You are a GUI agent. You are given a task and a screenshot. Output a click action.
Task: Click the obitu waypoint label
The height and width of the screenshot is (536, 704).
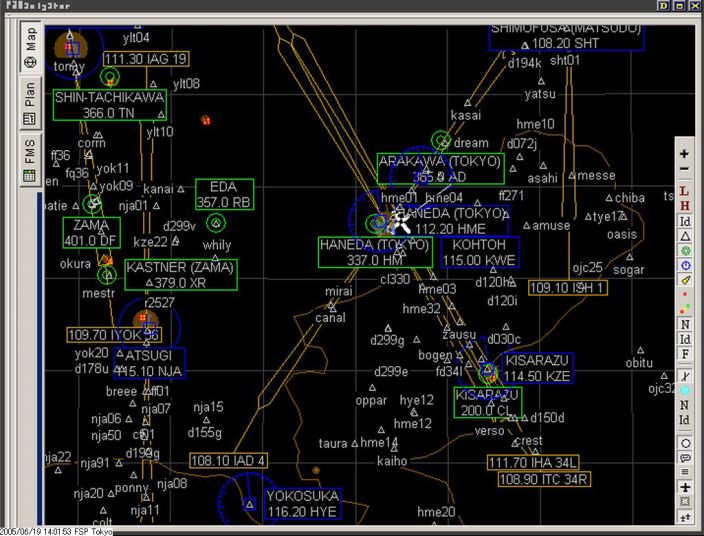point(639,362)
